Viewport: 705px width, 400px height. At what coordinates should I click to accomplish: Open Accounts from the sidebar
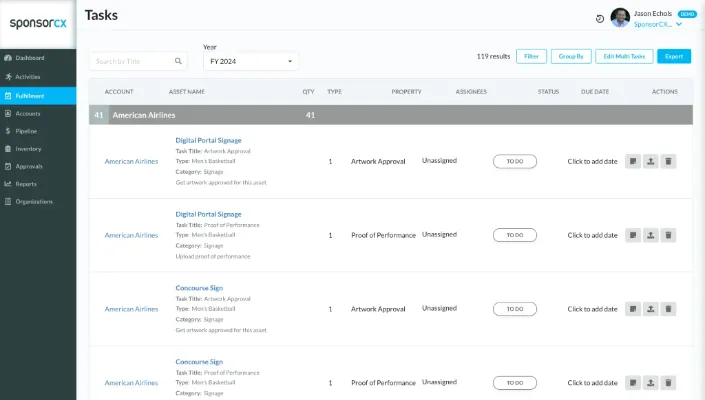[x=38, y=114]
